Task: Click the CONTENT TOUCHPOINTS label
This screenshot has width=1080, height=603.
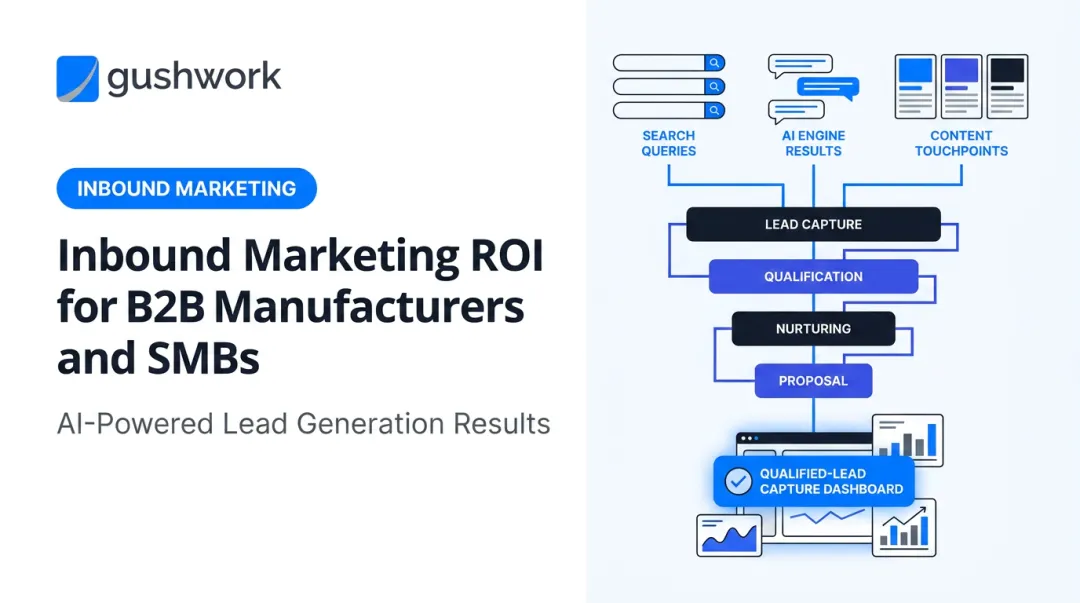Action: pos(962,143)
